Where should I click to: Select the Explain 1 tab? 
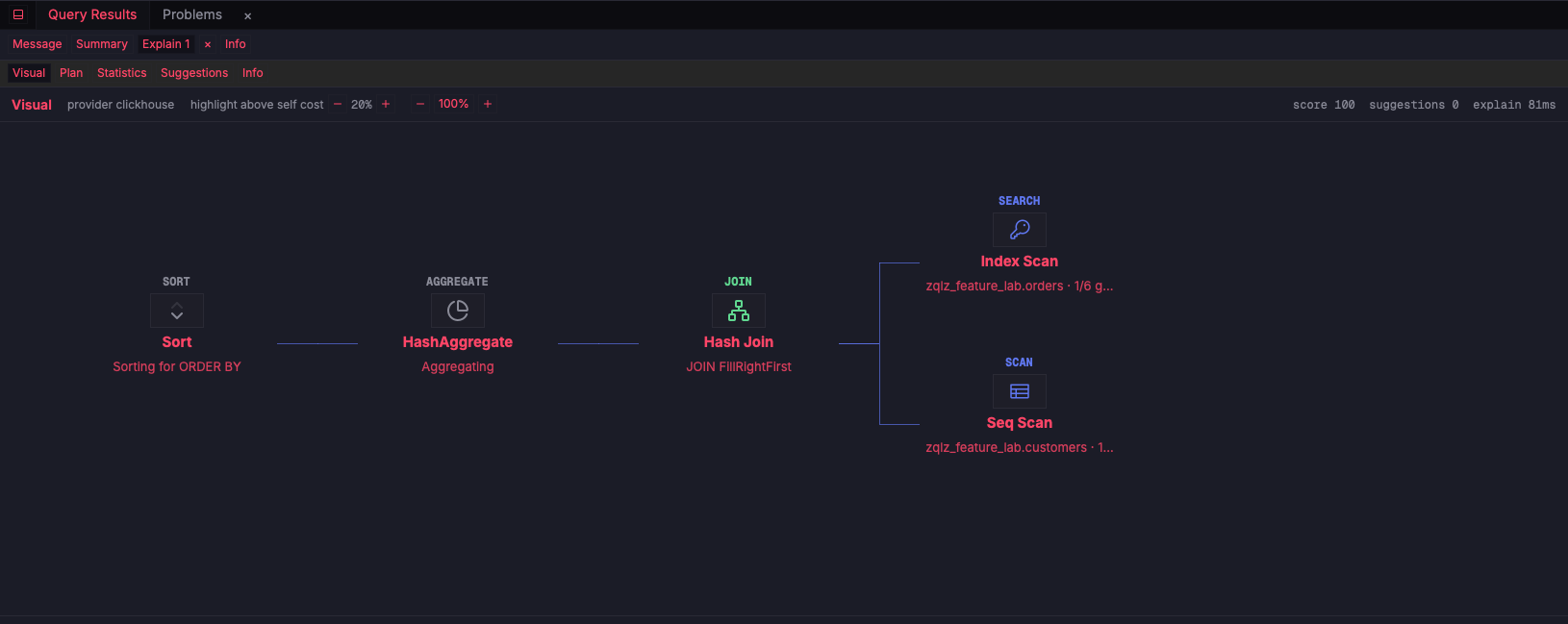coord(166,44)
